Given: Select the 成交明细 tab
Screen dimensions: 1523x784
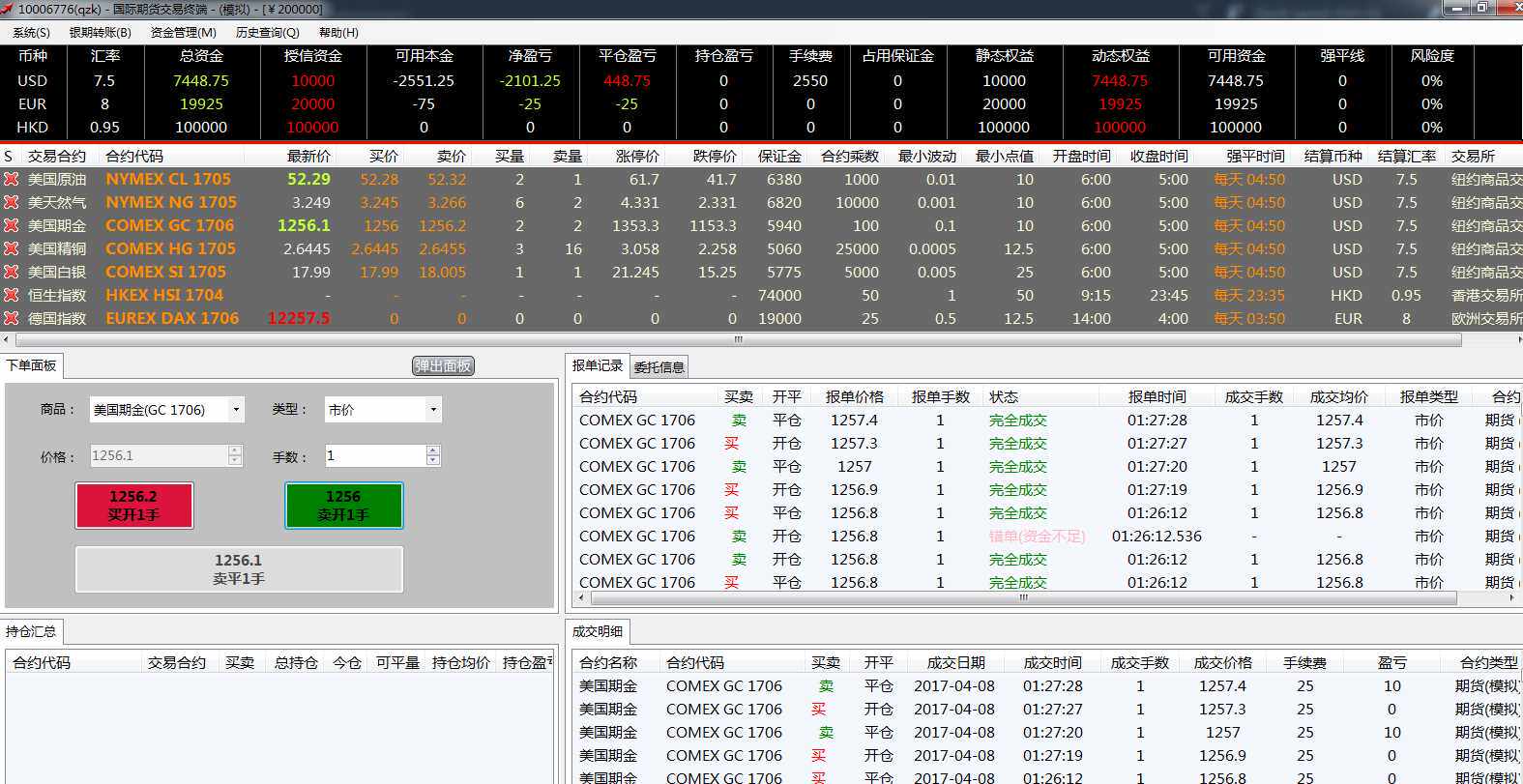Looking at the screenshot, I should coord(597,631).
